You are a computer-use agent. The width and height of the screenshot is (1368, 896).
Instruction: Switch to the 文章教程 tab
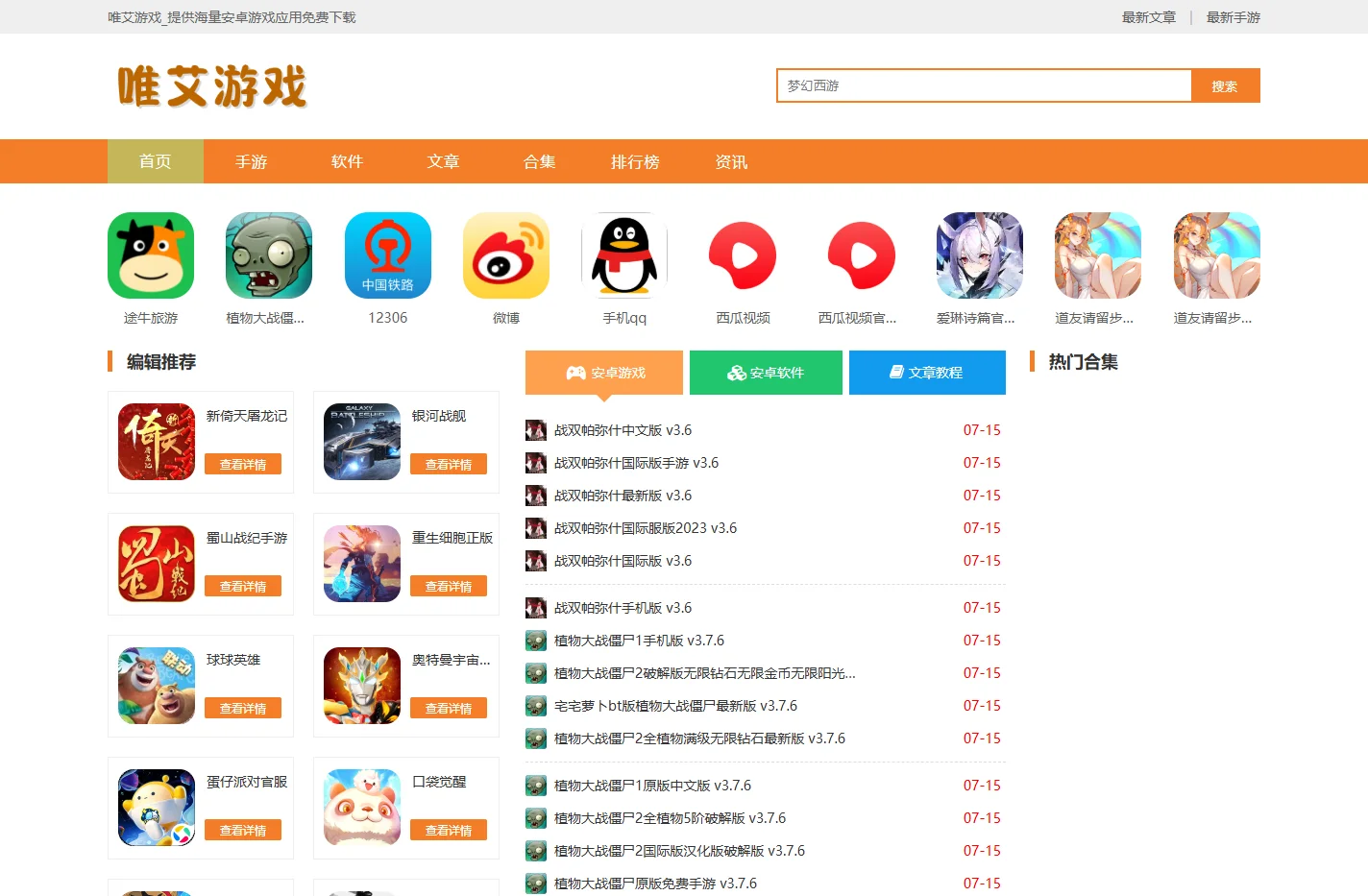(927, 373)
